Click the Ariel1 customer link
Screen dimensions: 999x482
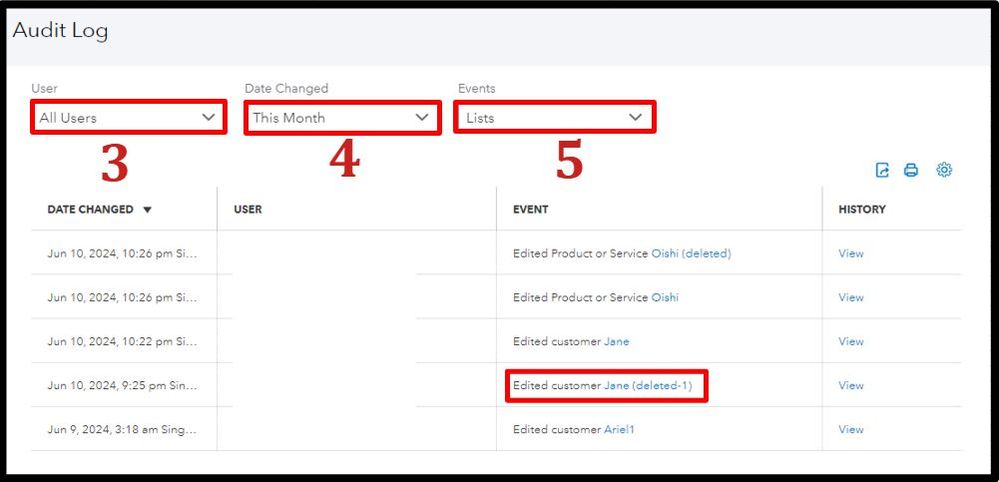tap(619, 430)
